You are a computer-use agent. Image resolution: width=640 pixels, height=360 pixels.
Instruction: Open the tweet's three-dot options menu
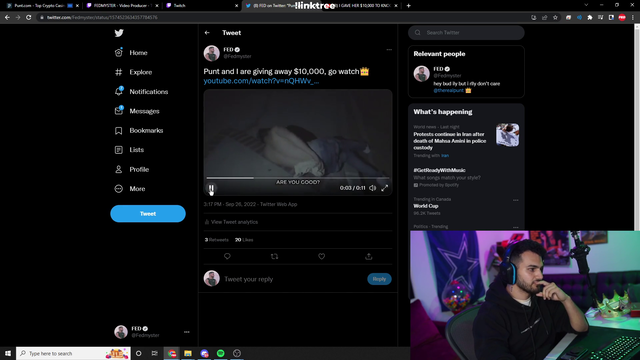(389, 49)
